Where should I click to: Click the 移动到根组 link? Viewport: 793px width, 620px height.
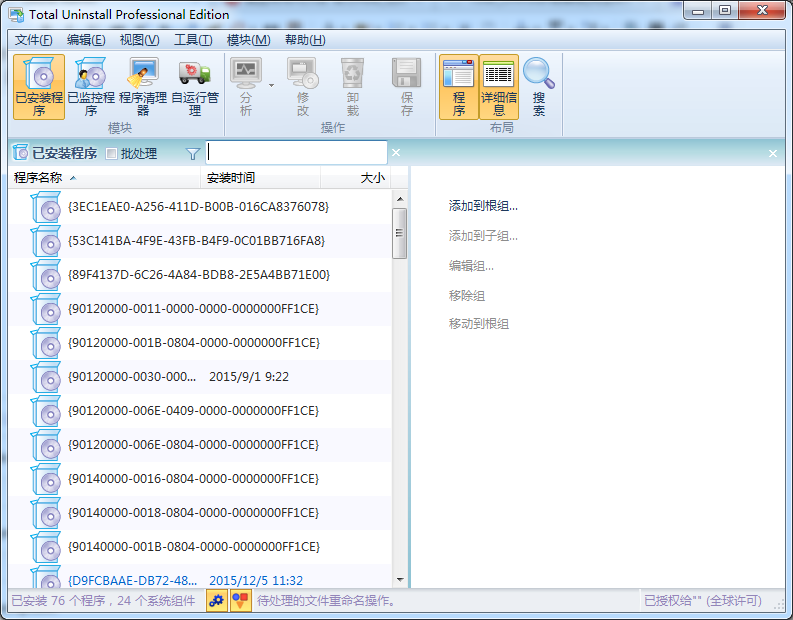tap(479, 324)
